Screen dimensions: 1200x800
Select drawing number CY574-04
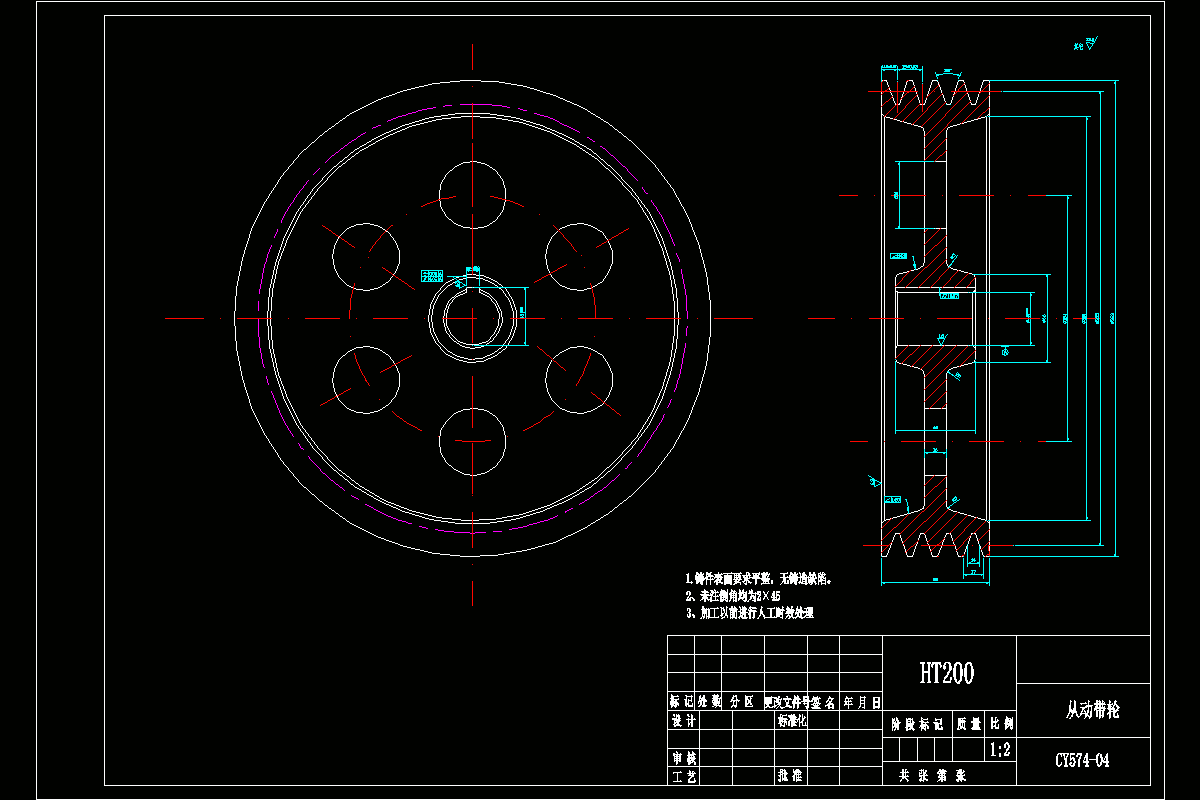(1082, 760)
